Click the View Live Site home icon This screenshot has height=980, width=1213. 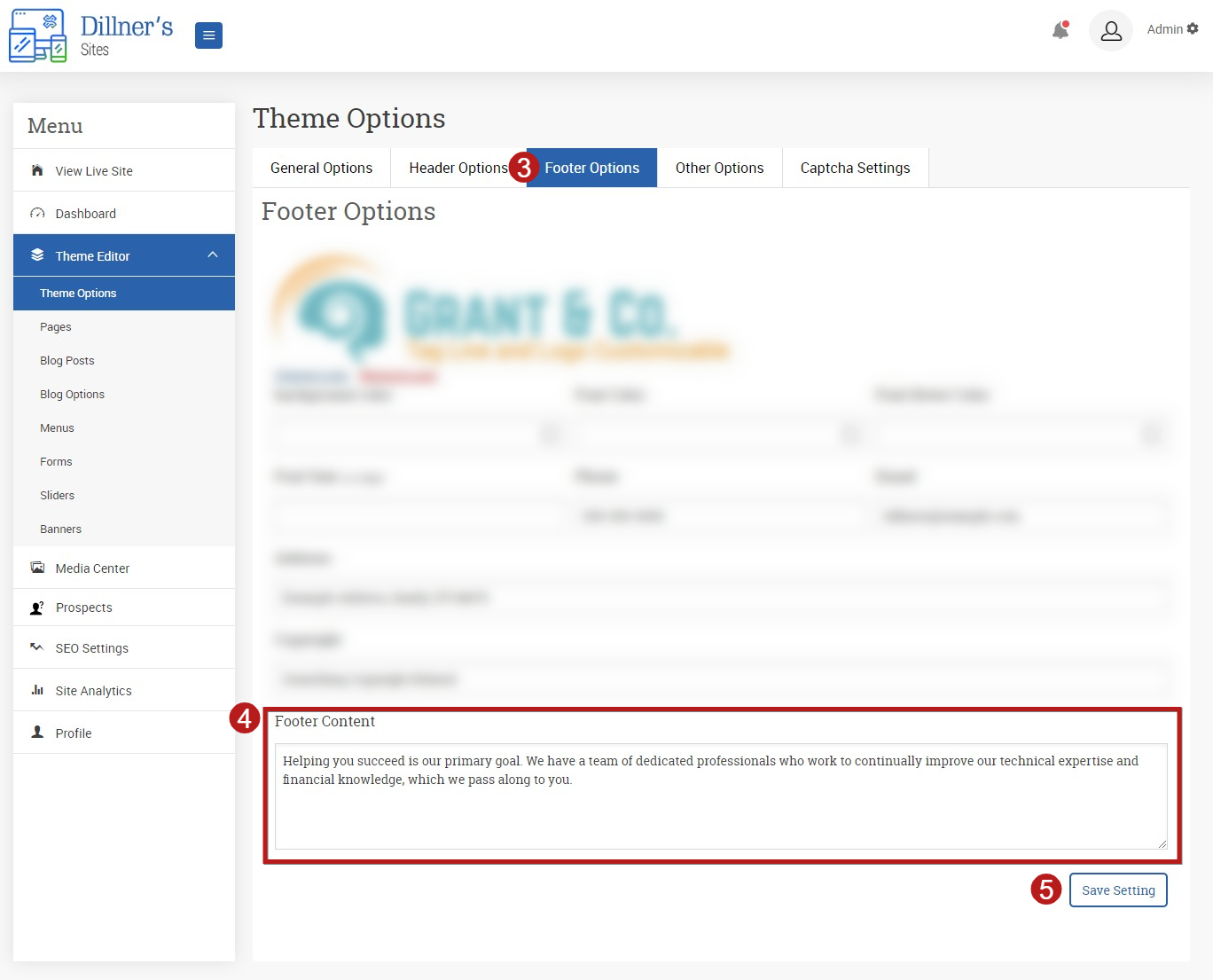pyautogui.click(x=37, y=170)
